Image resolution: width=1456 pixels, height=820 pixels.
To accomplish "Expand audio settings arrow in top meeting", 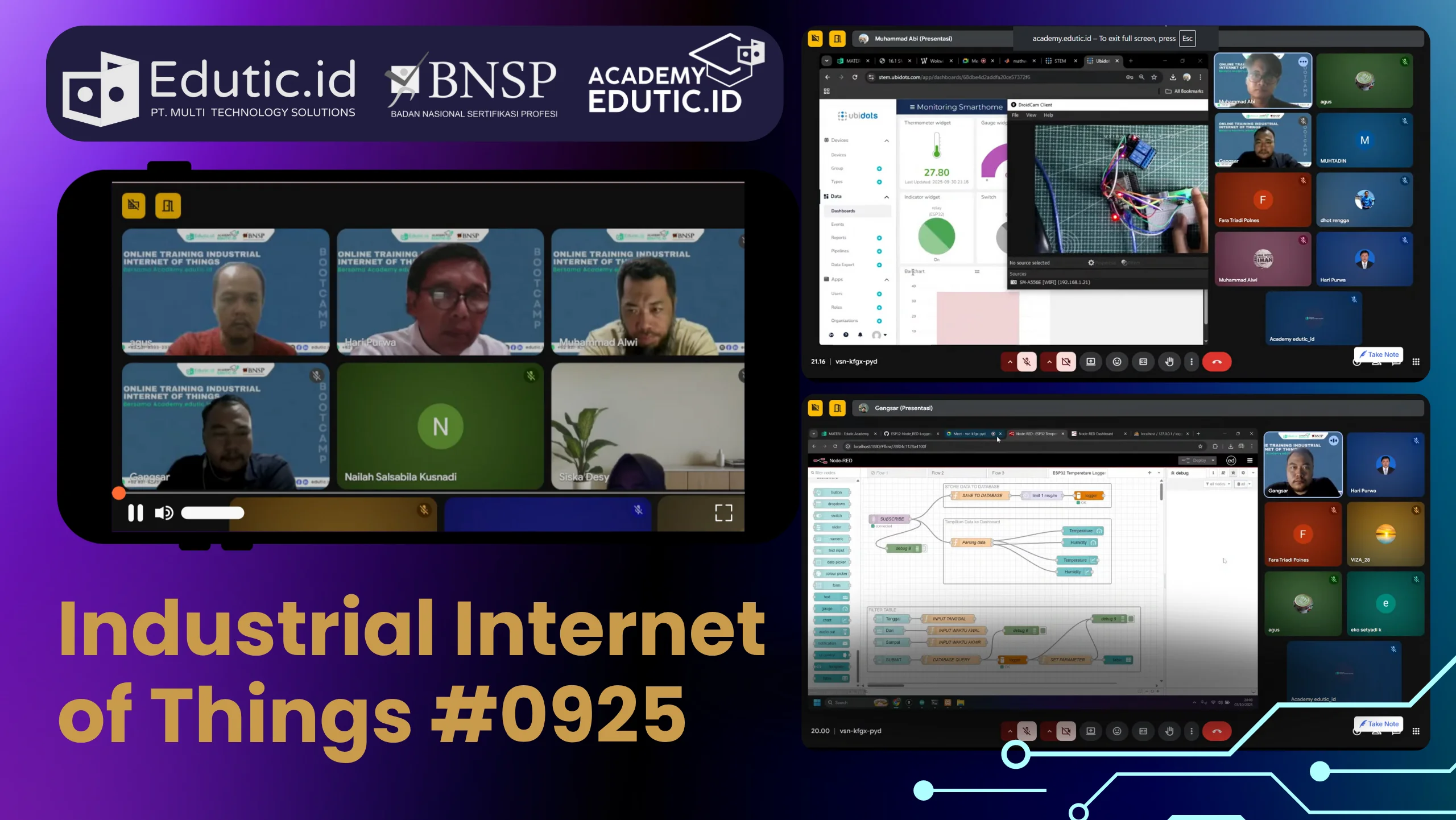I will pyautogui.click(x=1010, y=362).
